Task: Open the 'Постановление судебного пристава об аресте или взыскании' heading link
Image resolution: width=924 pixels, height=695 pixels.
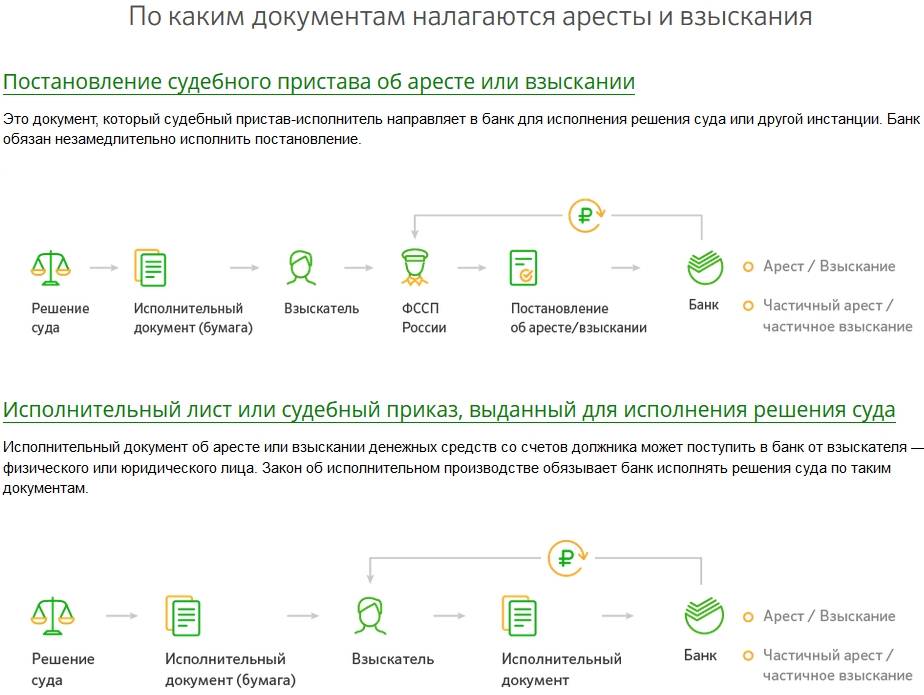Action: click(x=319, y=81)
